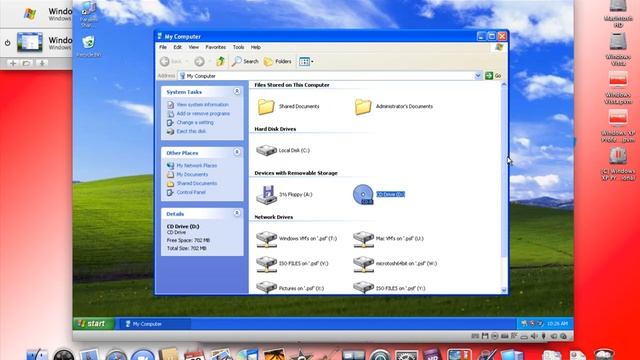
Task: Open the Help menu
Action: 256,47
